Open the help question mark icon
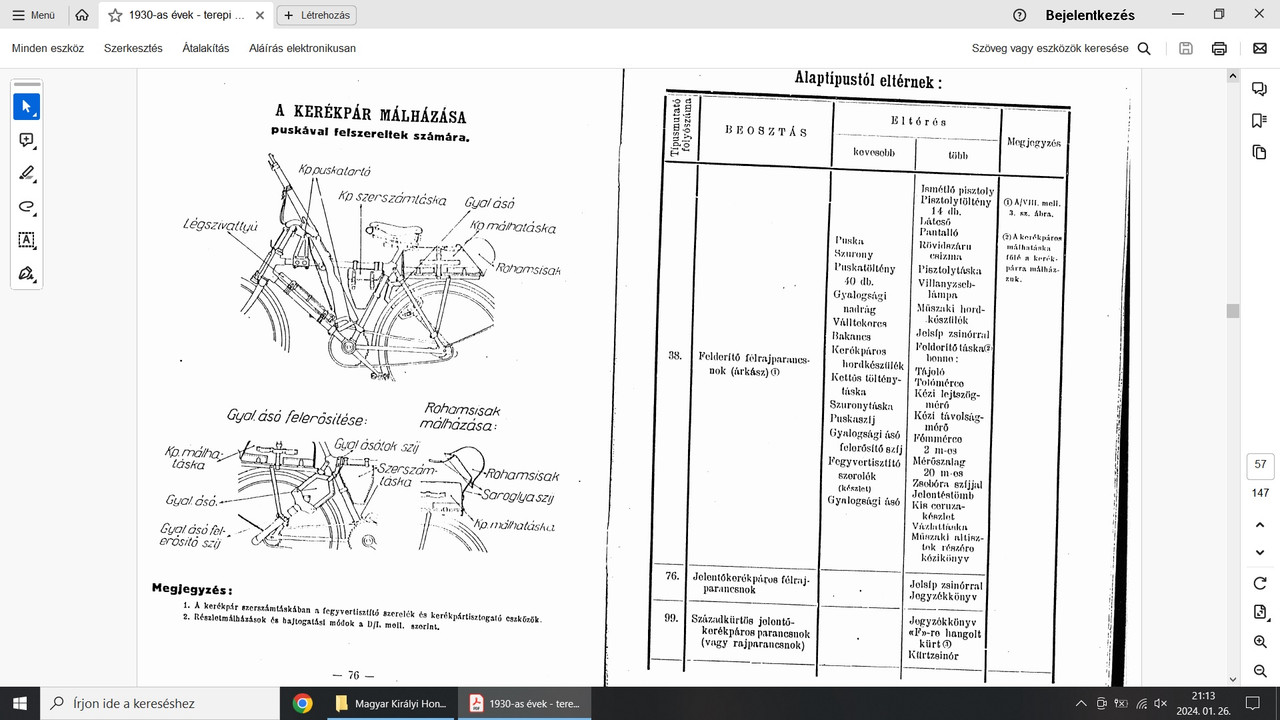1280x720 pixels. 1019,15
